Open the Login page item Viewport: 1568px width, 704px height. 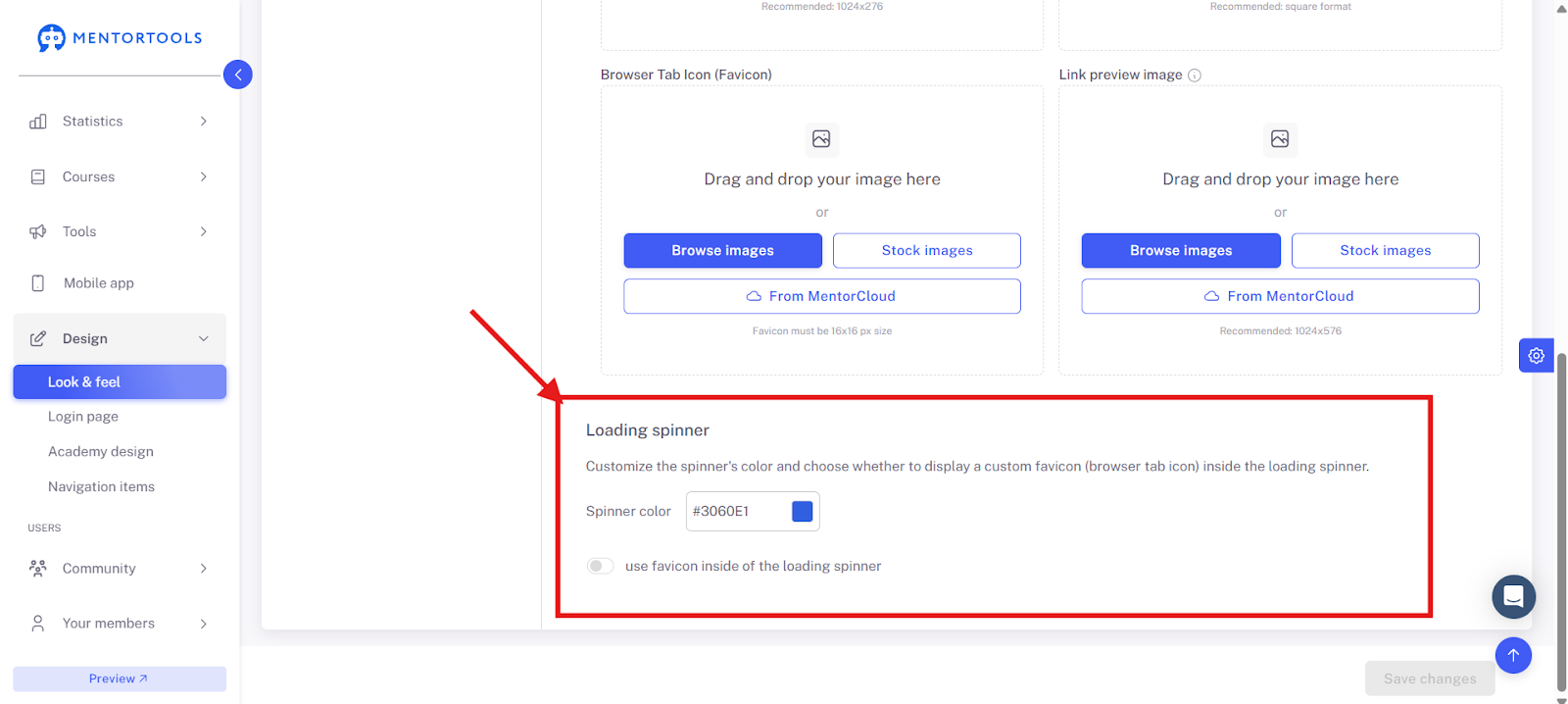(83, 417)
